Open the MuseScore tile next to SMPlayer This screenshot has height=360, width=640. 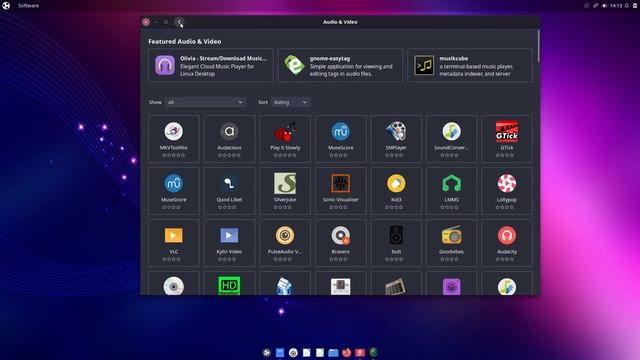[340, 139]
